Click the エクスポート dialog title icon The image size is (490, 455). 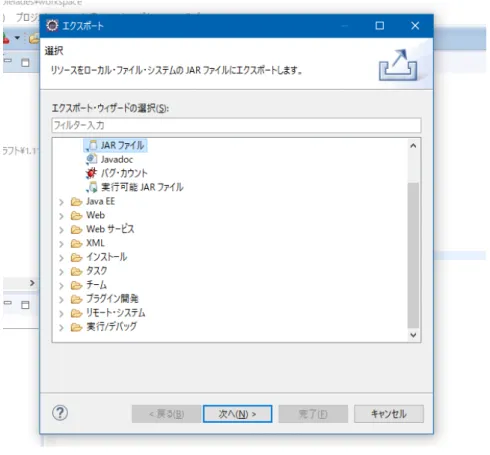click(52, 26)
